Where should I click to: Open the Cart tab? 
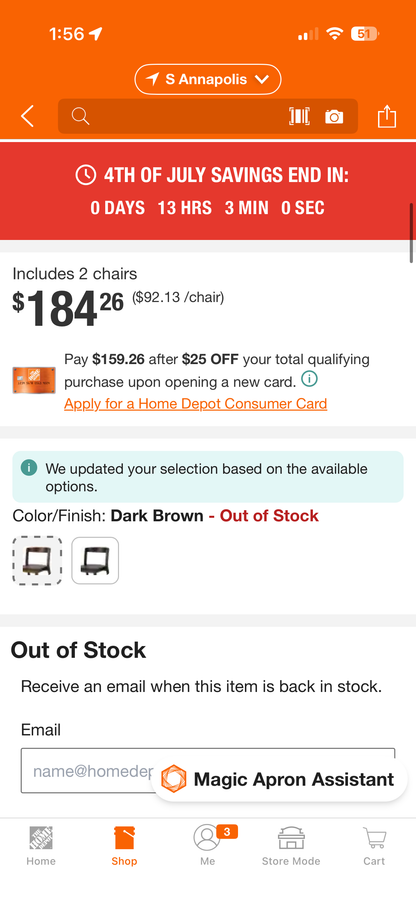click(374, 846)
